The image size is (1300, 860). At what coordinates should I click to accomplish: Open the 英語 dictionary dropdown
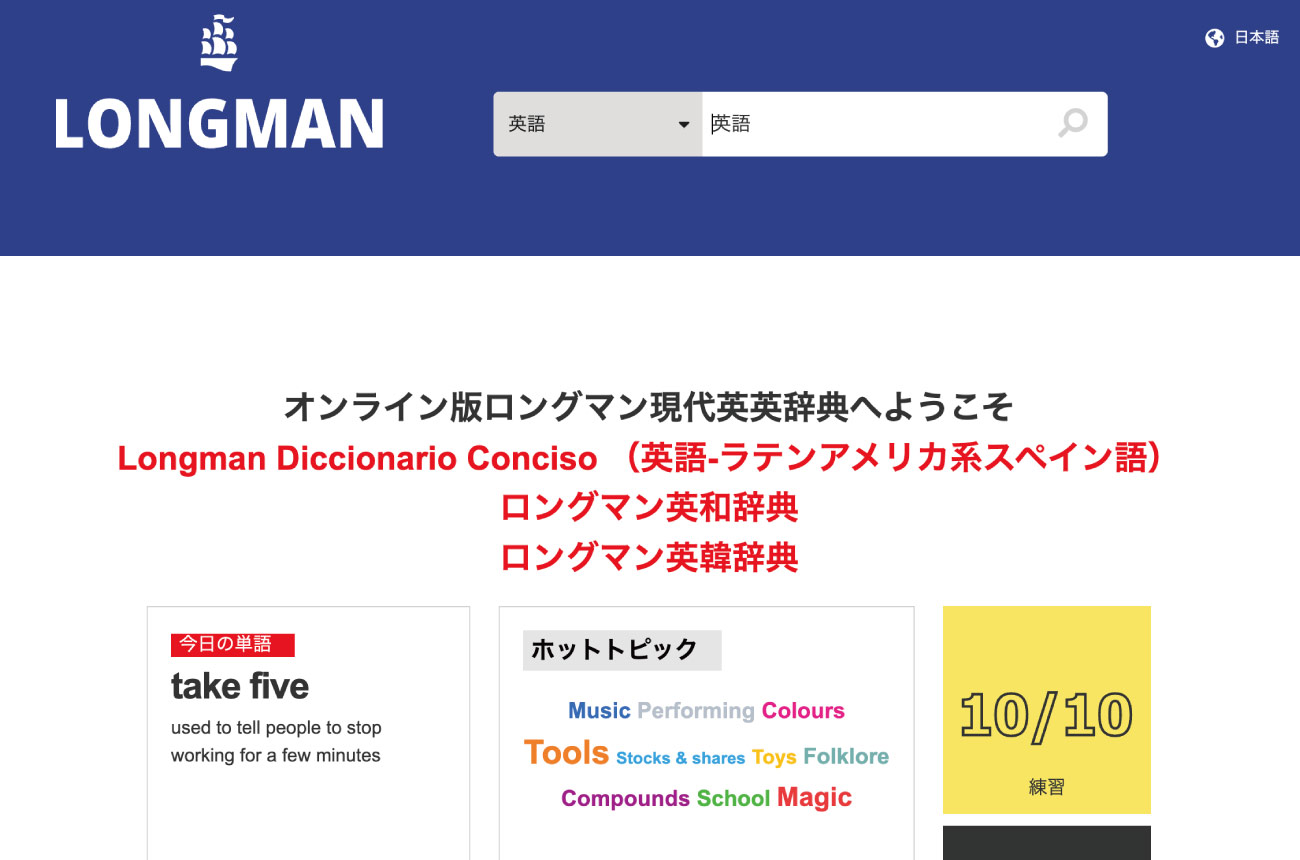pyautogui.click(x=598, y=124)
